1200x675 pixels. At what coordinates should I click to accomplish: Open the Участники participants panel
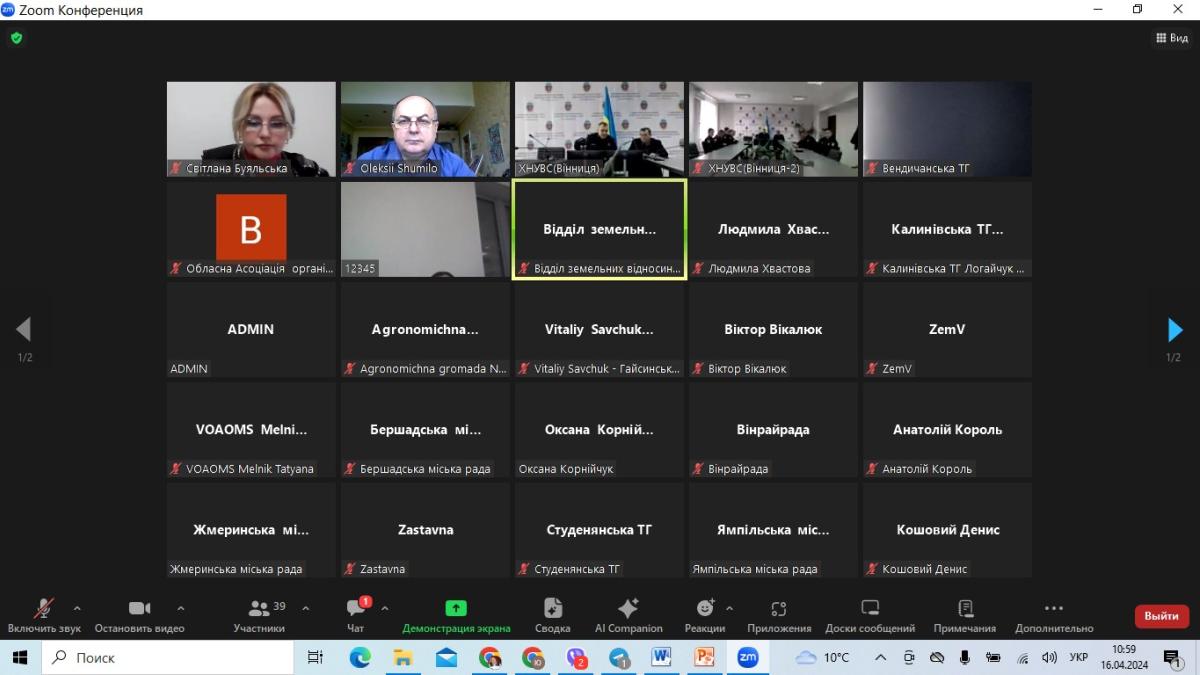(259, 616)
